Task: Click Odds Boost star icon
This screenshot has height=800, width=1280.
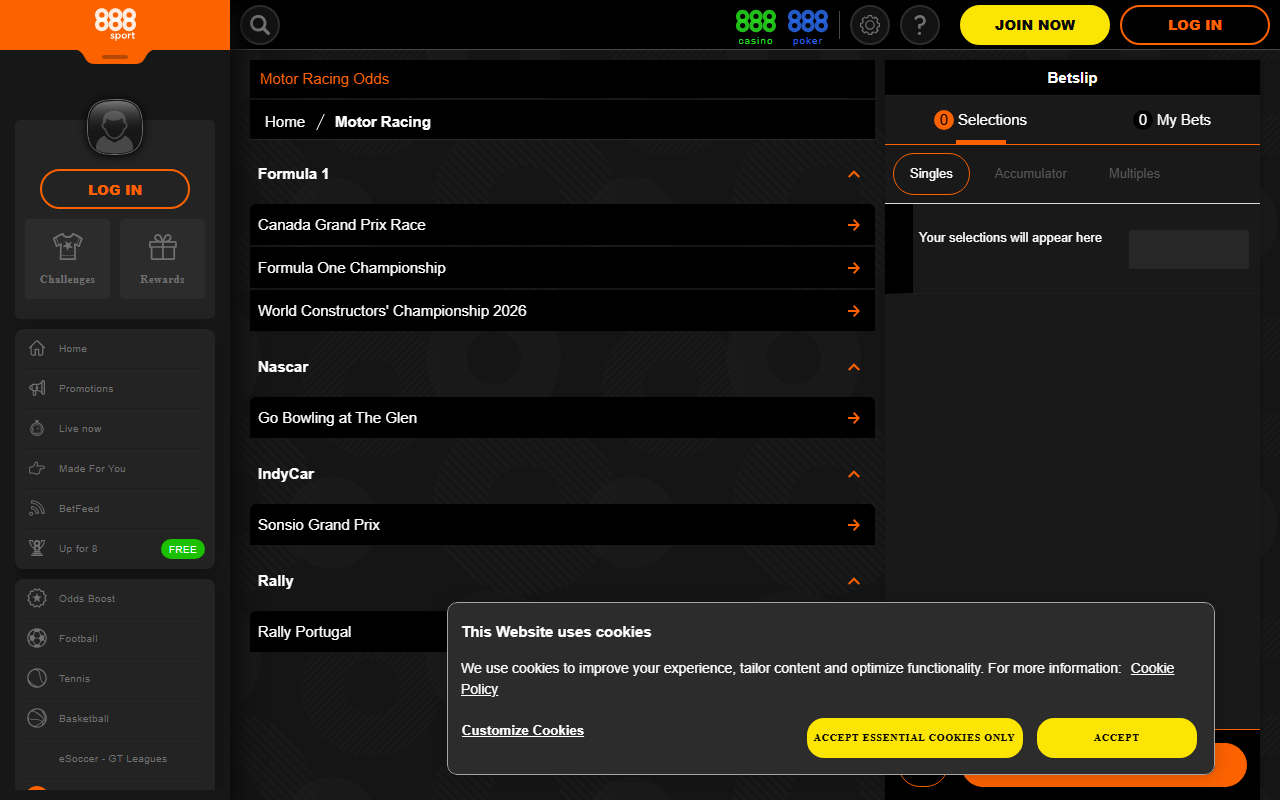Action: pyautogui.click(x=37, y=599)
